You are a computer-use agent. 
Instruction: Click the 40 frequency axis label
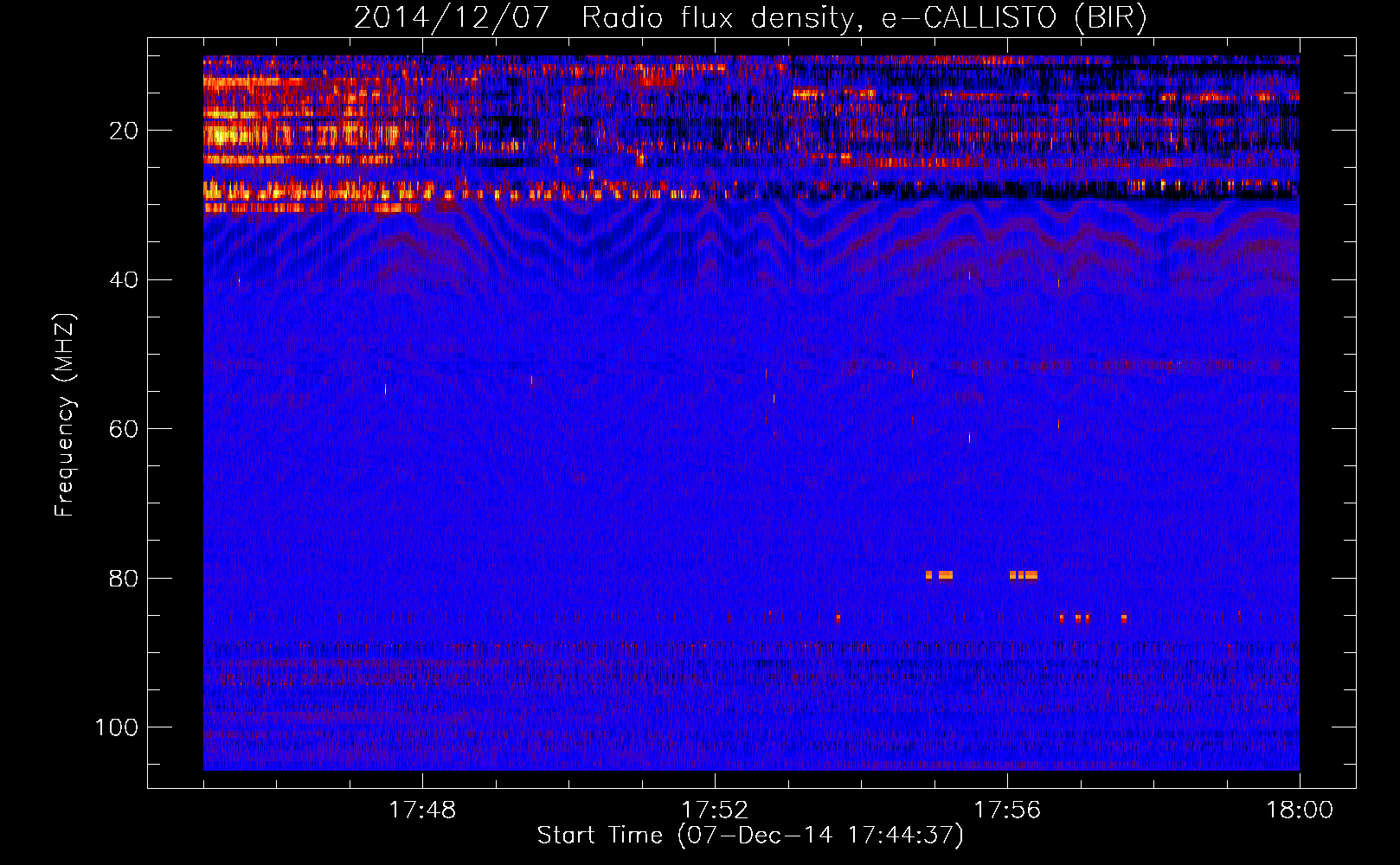click(x=123, y=280)
